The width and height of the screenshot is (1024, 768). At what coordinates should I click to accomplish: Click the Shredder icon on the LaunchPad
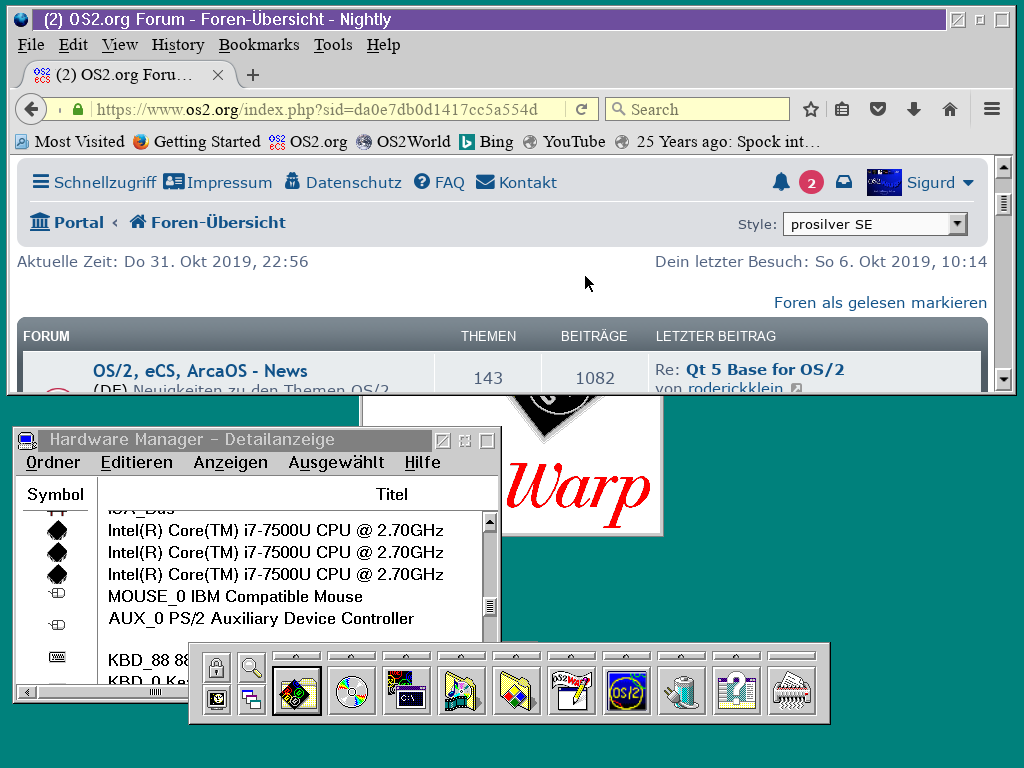(791, 692)
